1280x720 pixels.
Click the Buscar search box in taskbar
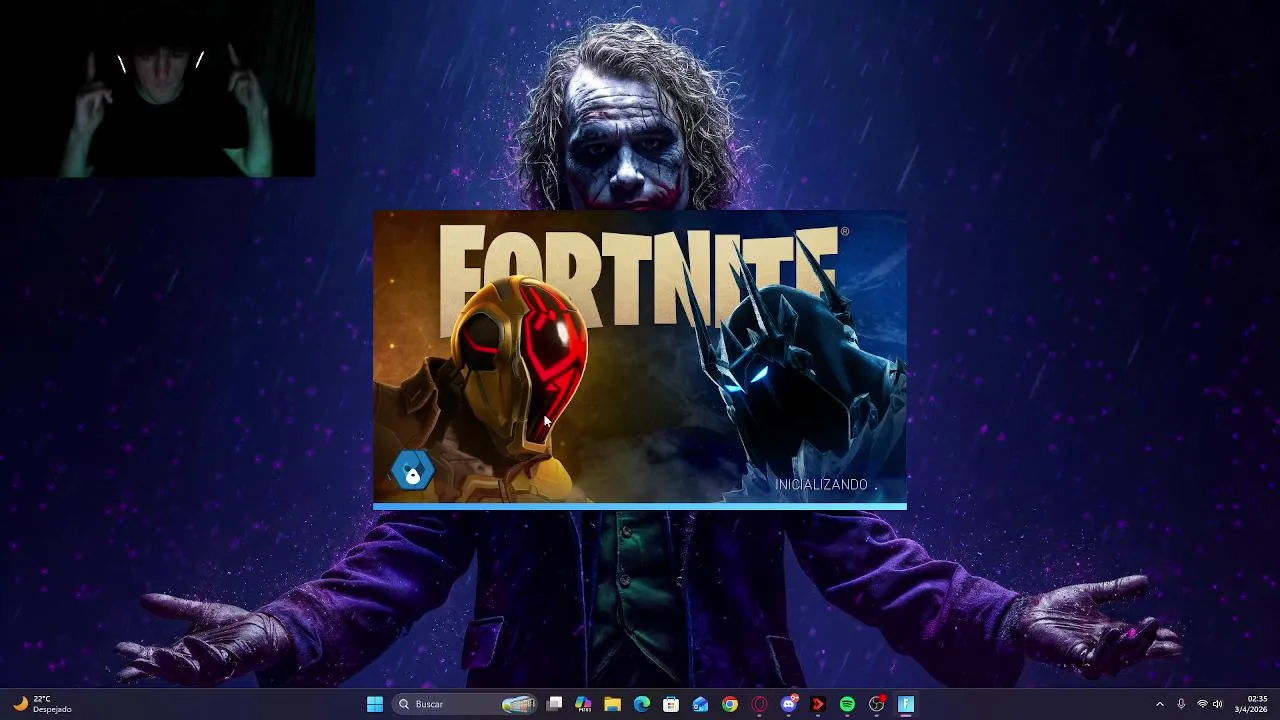pos(463,704)
